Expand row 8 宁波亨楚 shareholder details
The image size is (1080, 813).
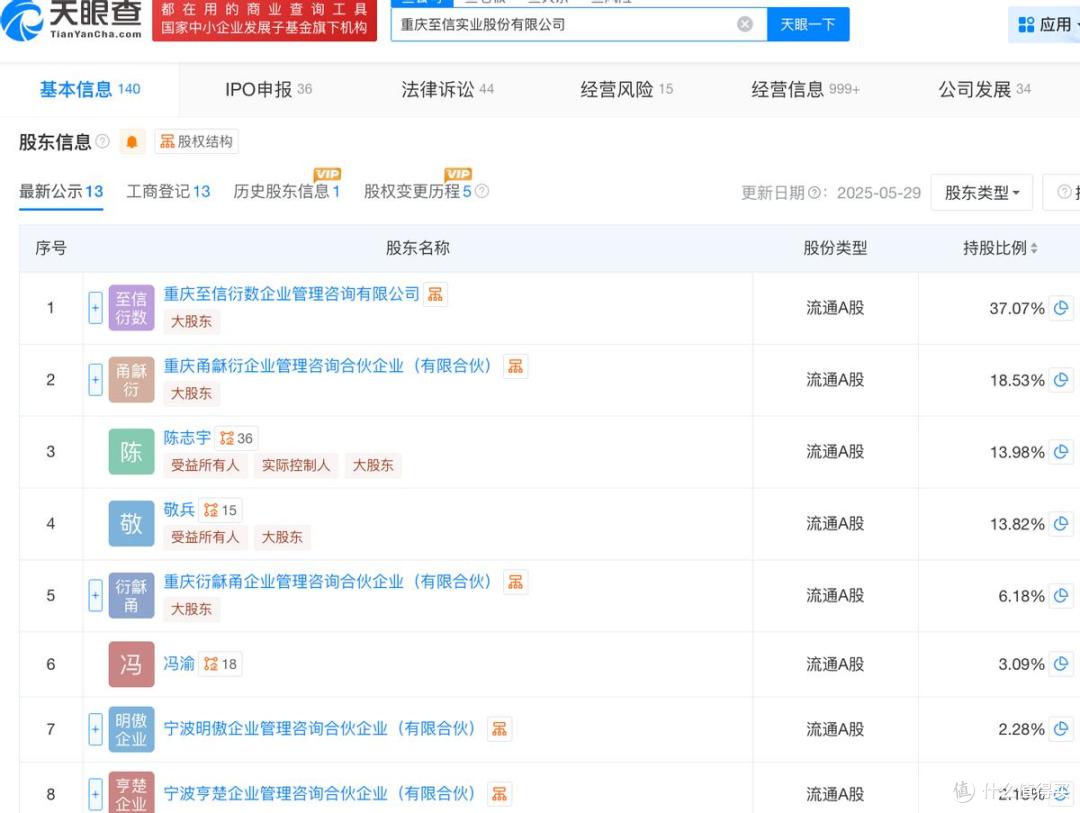coord(96,794)
